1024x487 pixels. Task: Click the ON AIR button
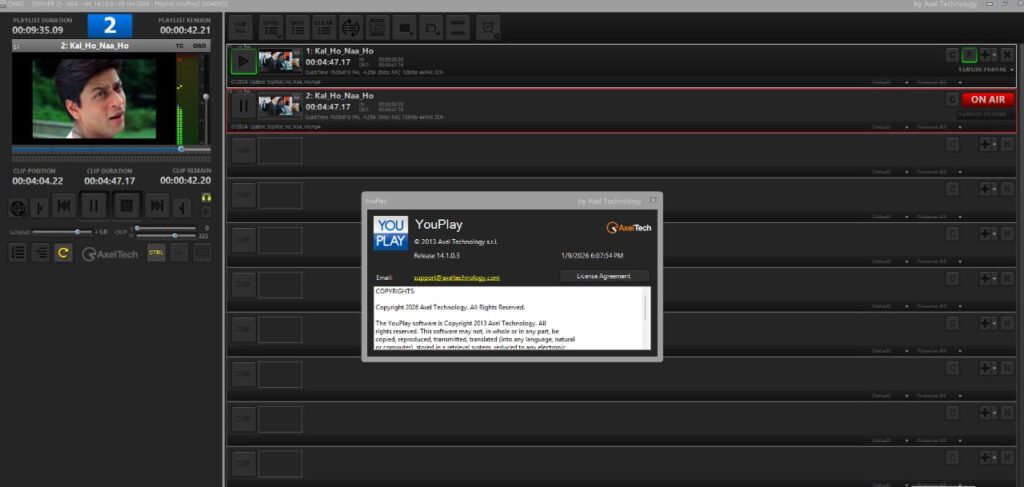click(x=988, y=99)
